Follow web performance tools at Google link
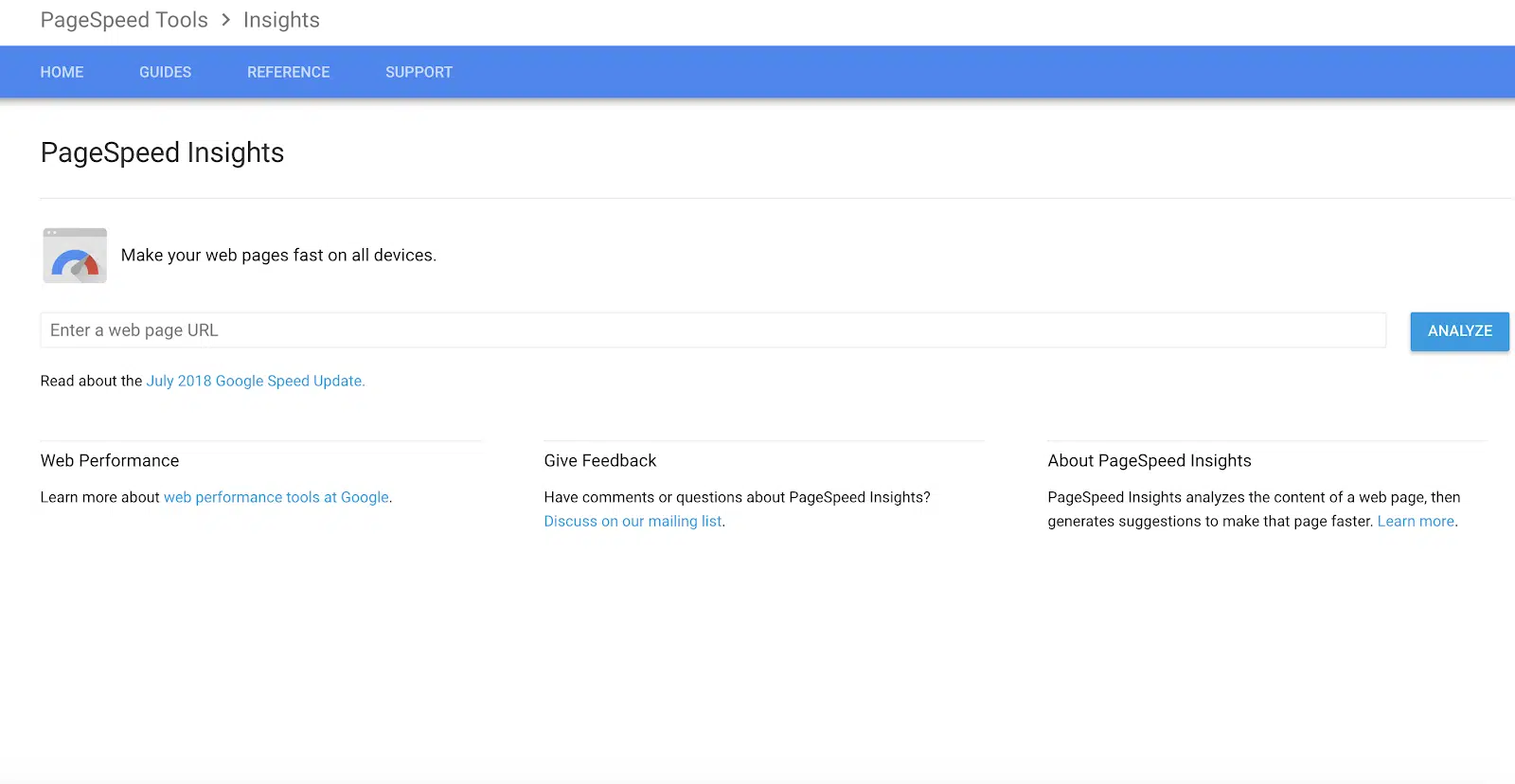Screen dimensions: 1515x784 click(x=276, y=497)
